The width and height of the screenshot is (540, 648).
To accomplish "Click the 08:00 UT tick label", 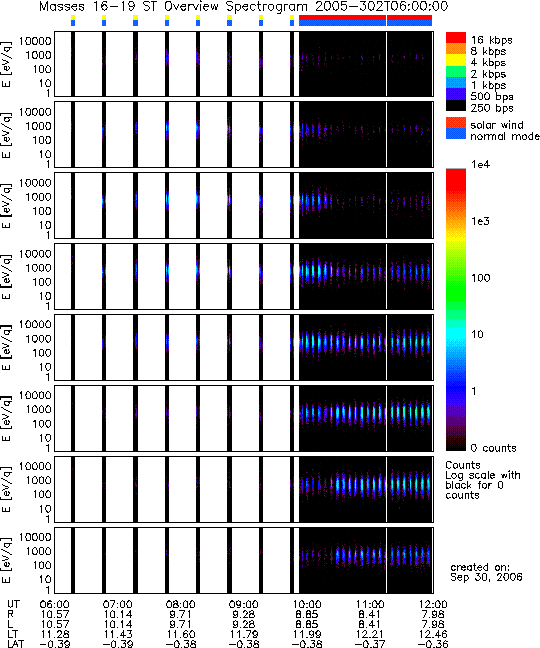I will click(181, 604).
